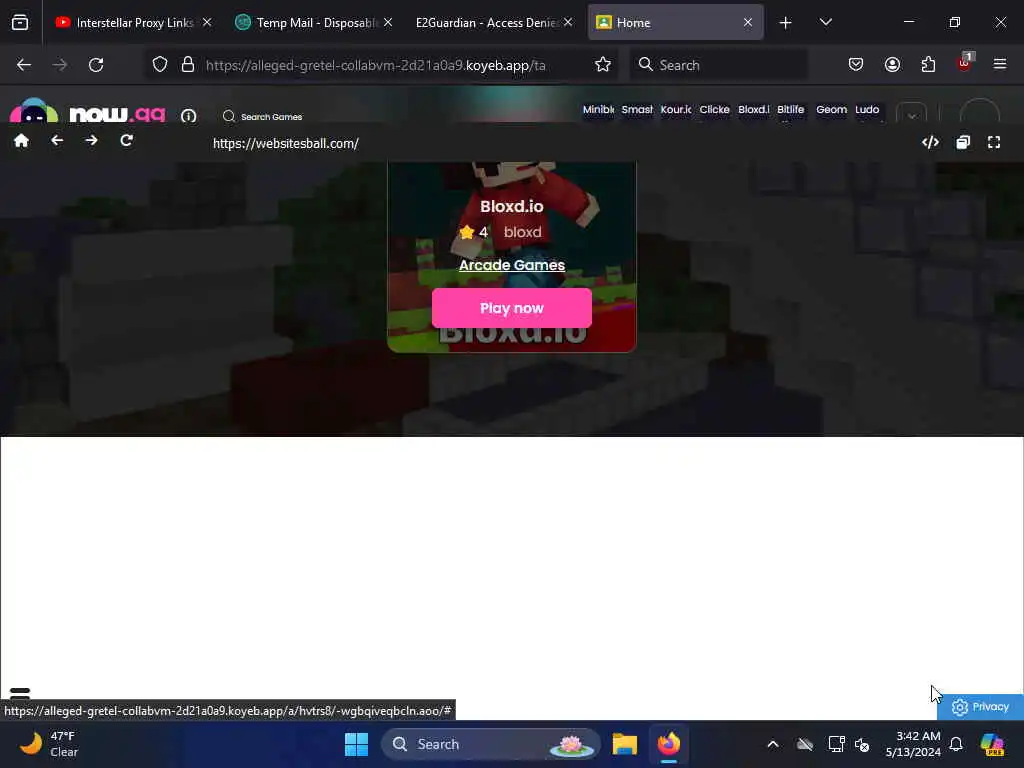Reload the page in Firefox

click(x=96, y=65)
